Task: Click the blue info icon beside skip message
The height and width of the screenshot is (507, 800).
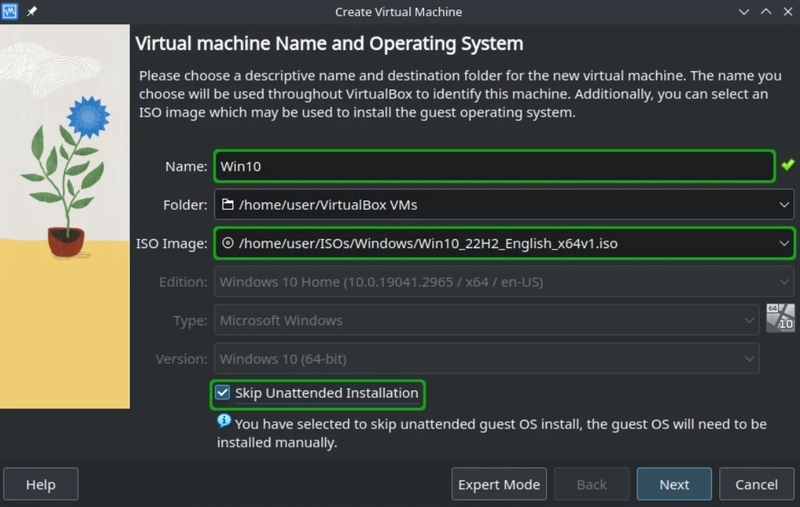Action: 224,421
